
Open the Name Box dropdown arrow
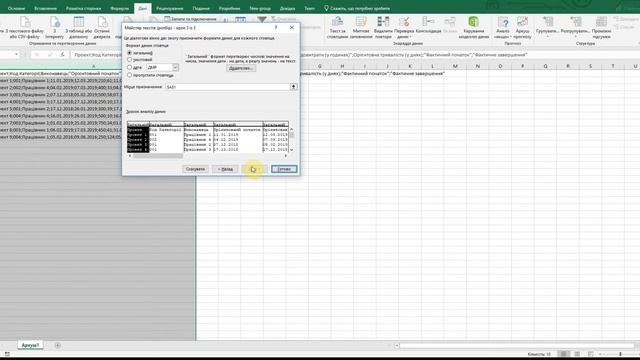pyautogui.click(x=16, y=55)
